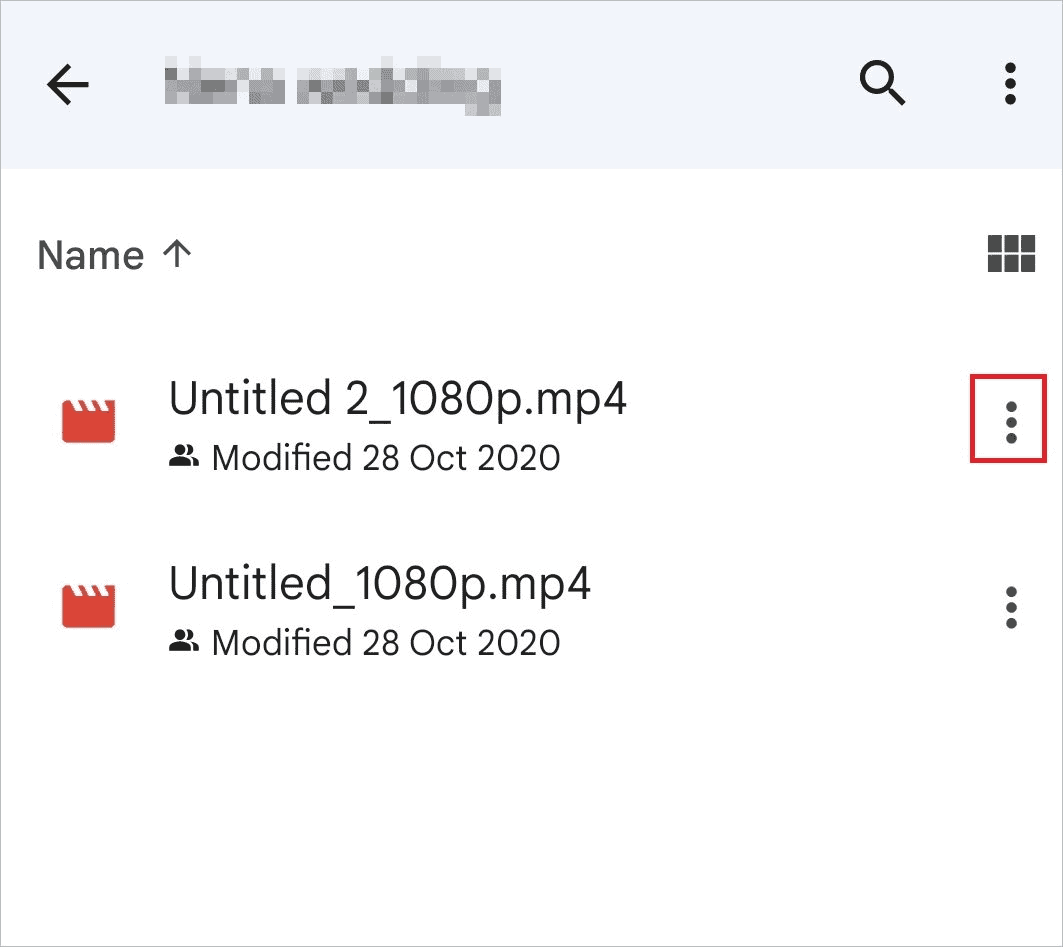Click the red video icon for Untitled 2_1080p.mp4
1063x947 pixels.
click(89, 421)
